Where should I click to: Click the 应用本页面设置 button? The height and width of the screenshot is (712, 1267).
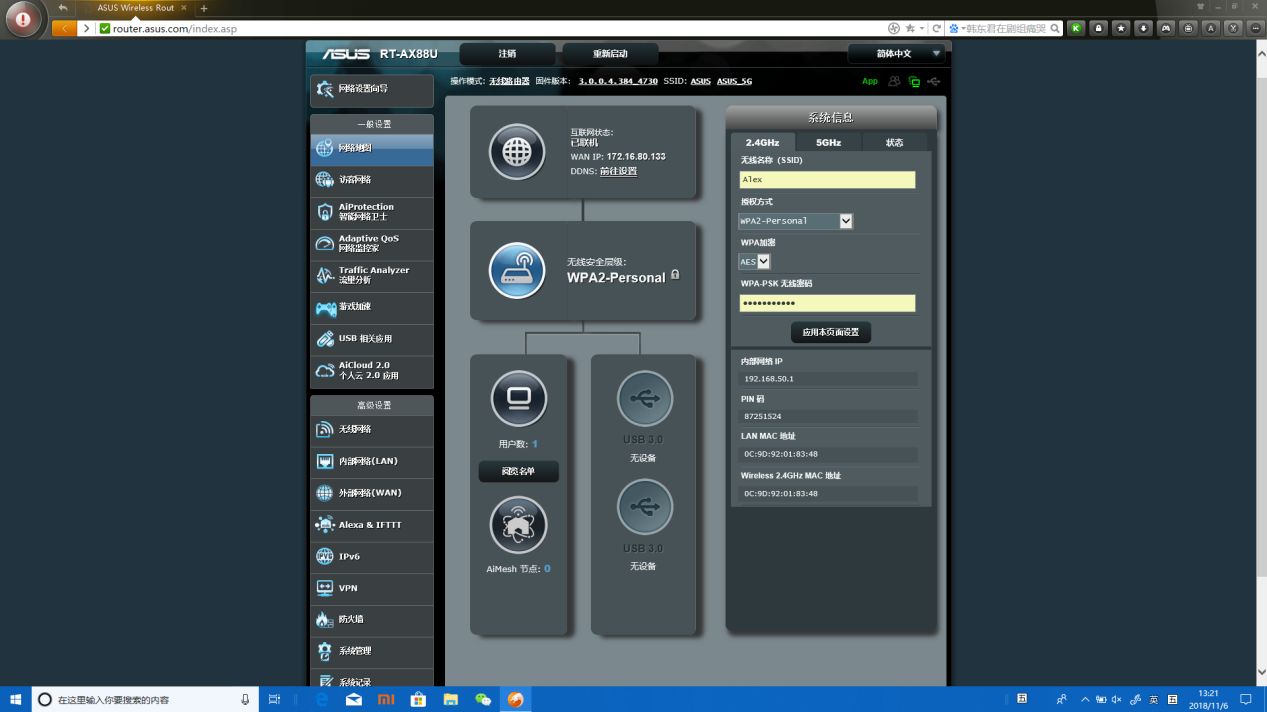click(830, 332)
